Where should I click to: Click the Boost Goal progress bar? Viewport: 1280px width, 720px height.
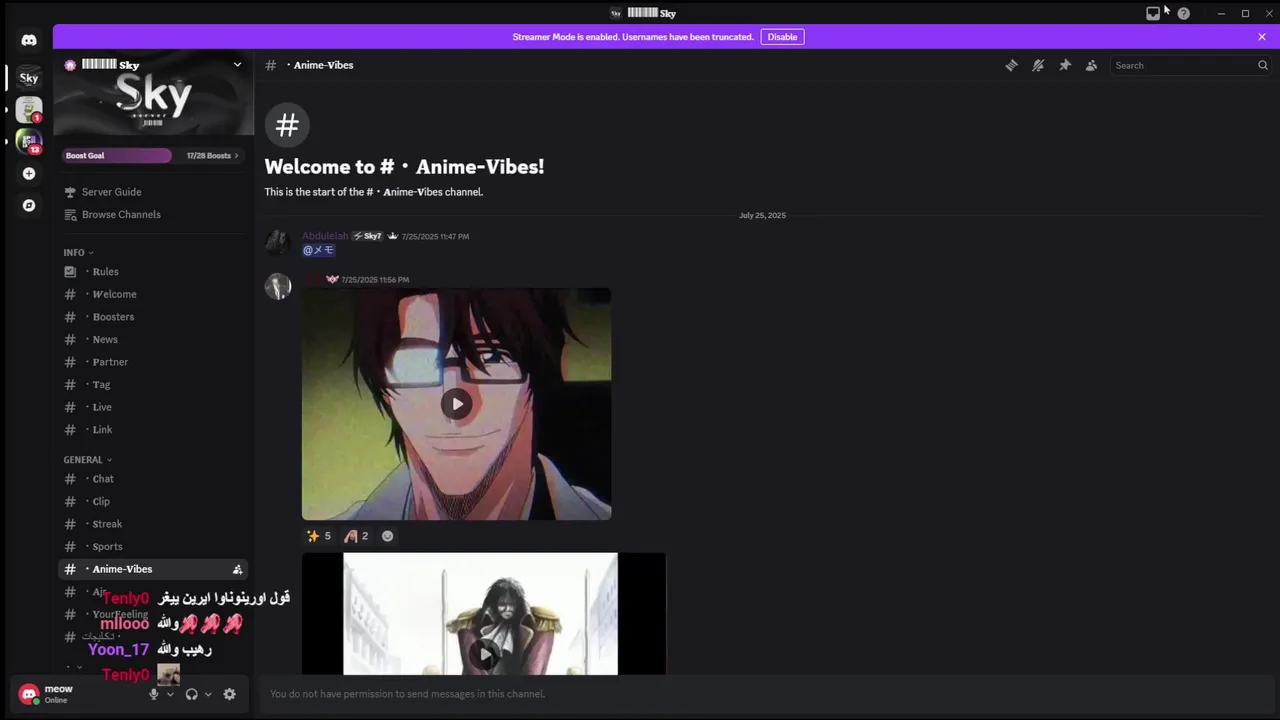[x=118, y=156]
